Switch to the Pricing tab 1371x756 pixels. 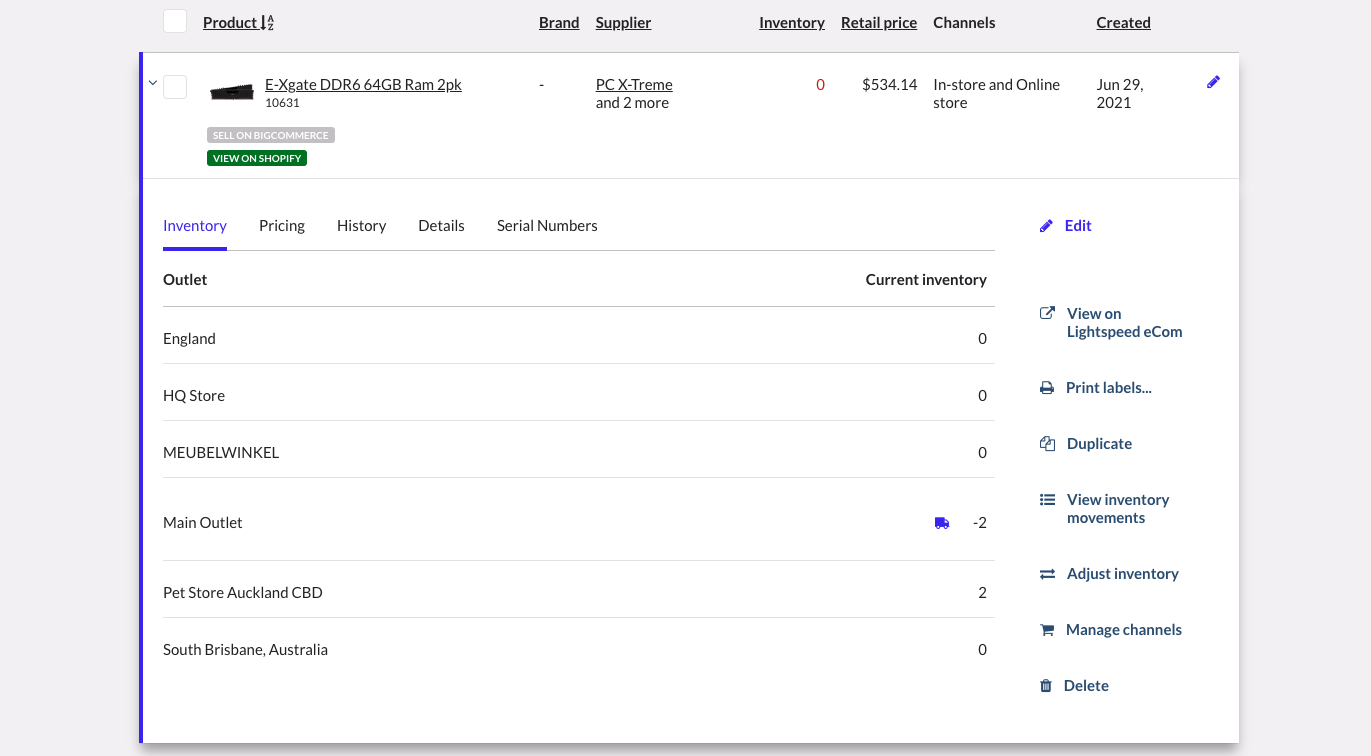(x=281, y=225)
